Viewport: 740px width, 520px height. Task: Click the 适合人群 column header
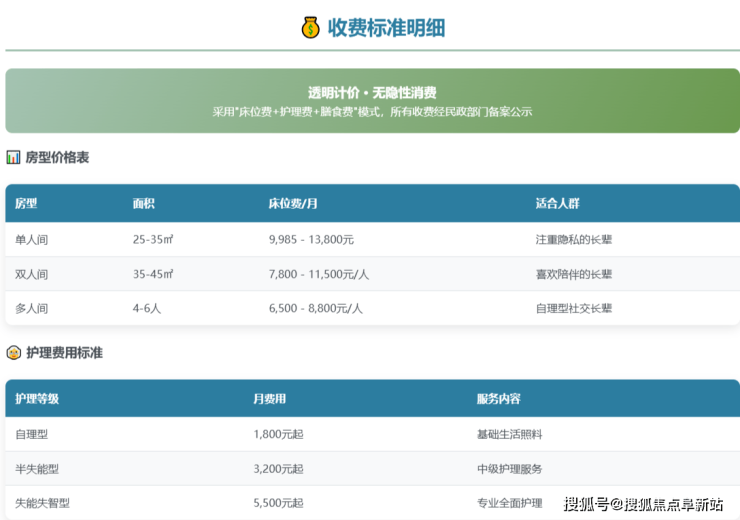pyautogui.click(x=557, y=203)
